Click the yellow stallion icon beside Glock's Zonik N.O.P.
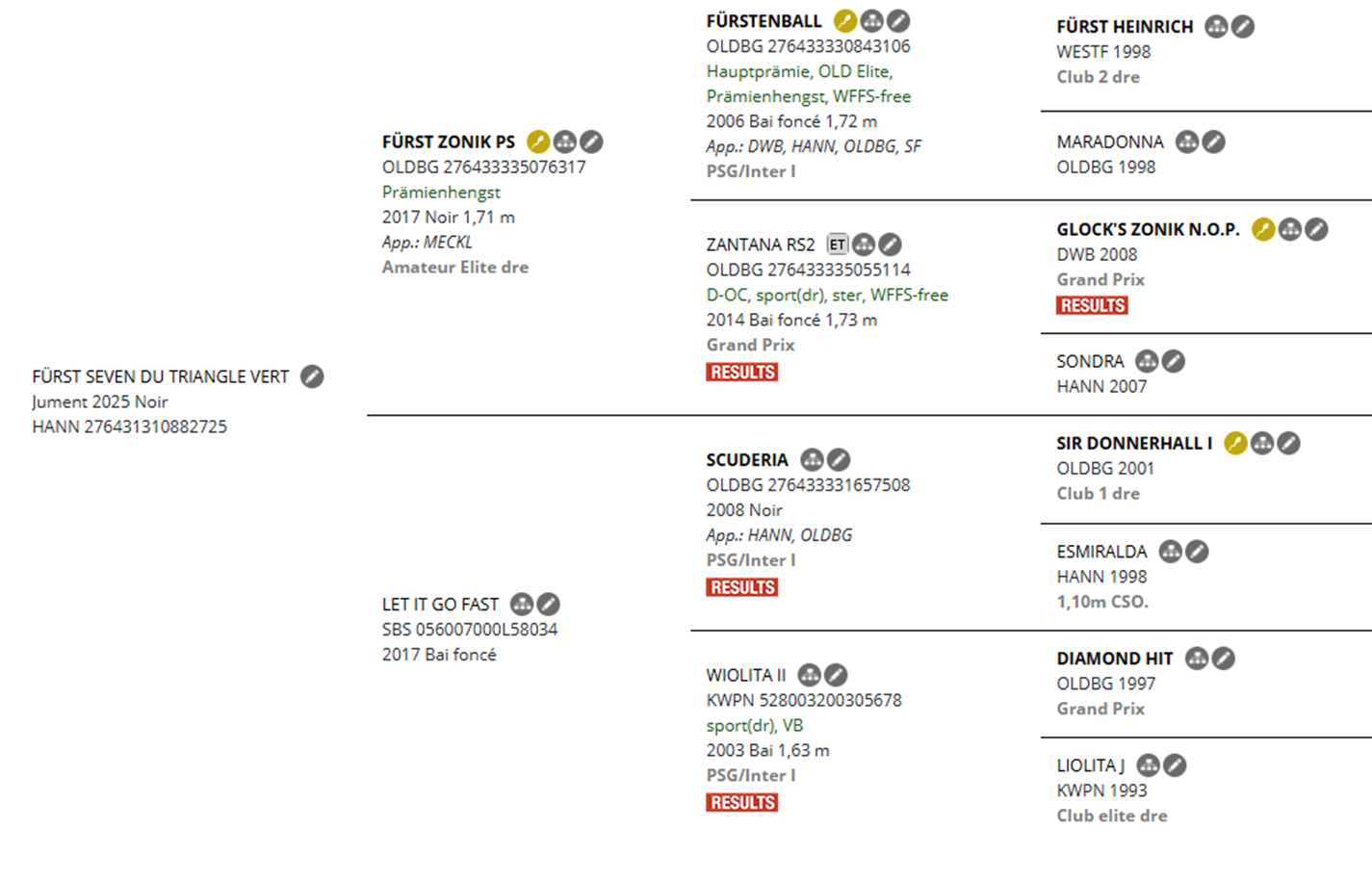Image resolution: width=1372 pixels, height=880 pixels. [x=1263, y=229]
